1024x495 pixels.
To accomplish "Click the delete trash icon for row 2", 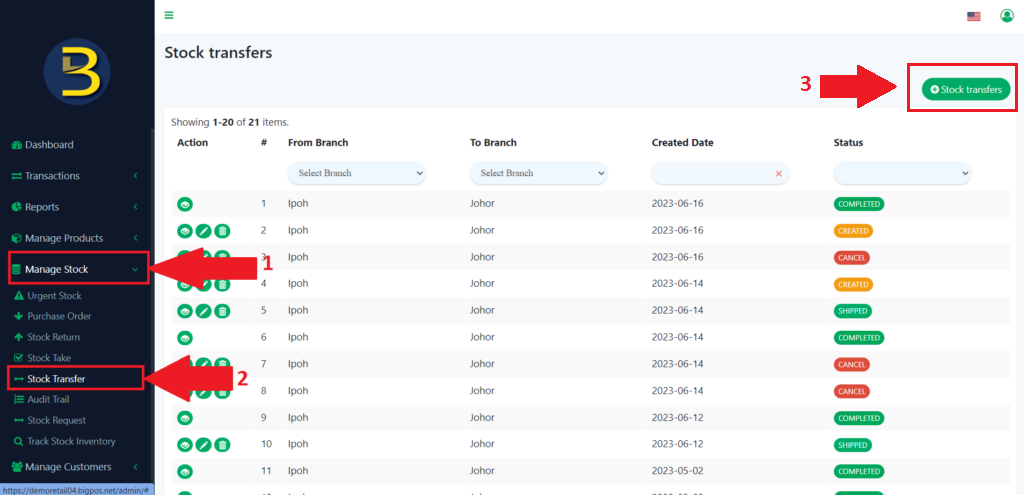I will coord(222,231).
